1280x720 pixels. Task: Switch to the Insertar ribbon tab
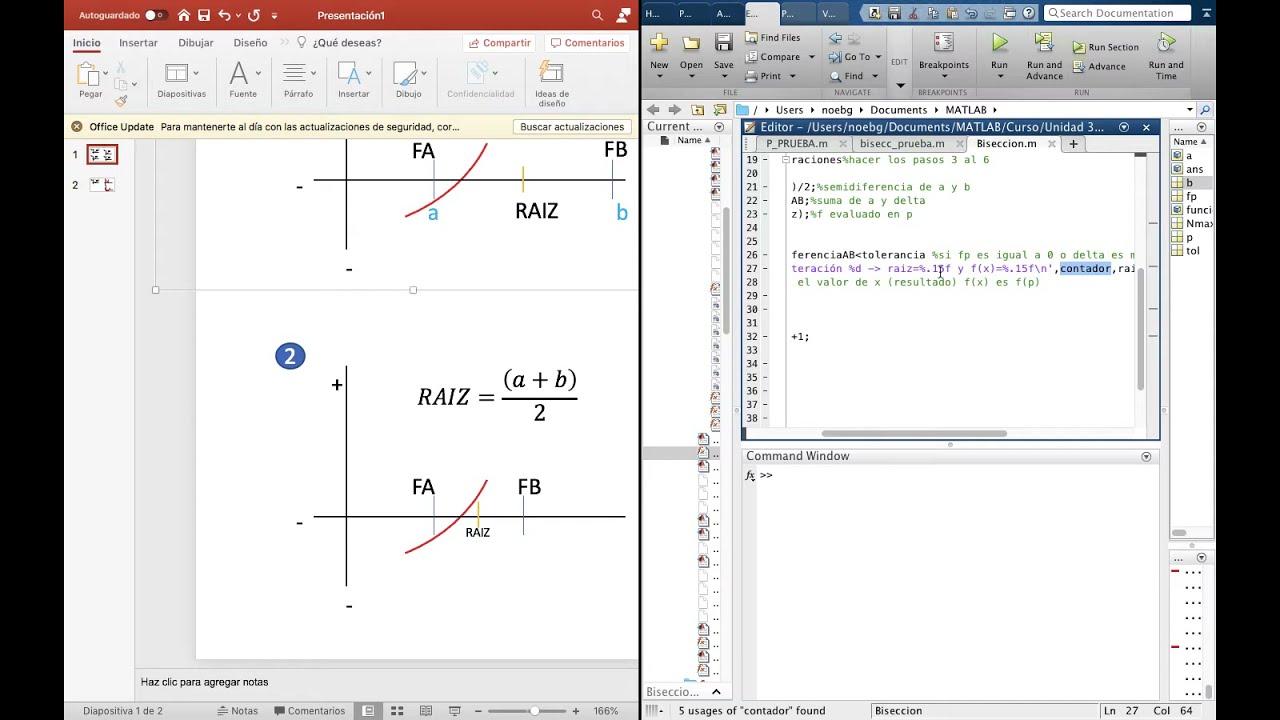tap(138, 43)
